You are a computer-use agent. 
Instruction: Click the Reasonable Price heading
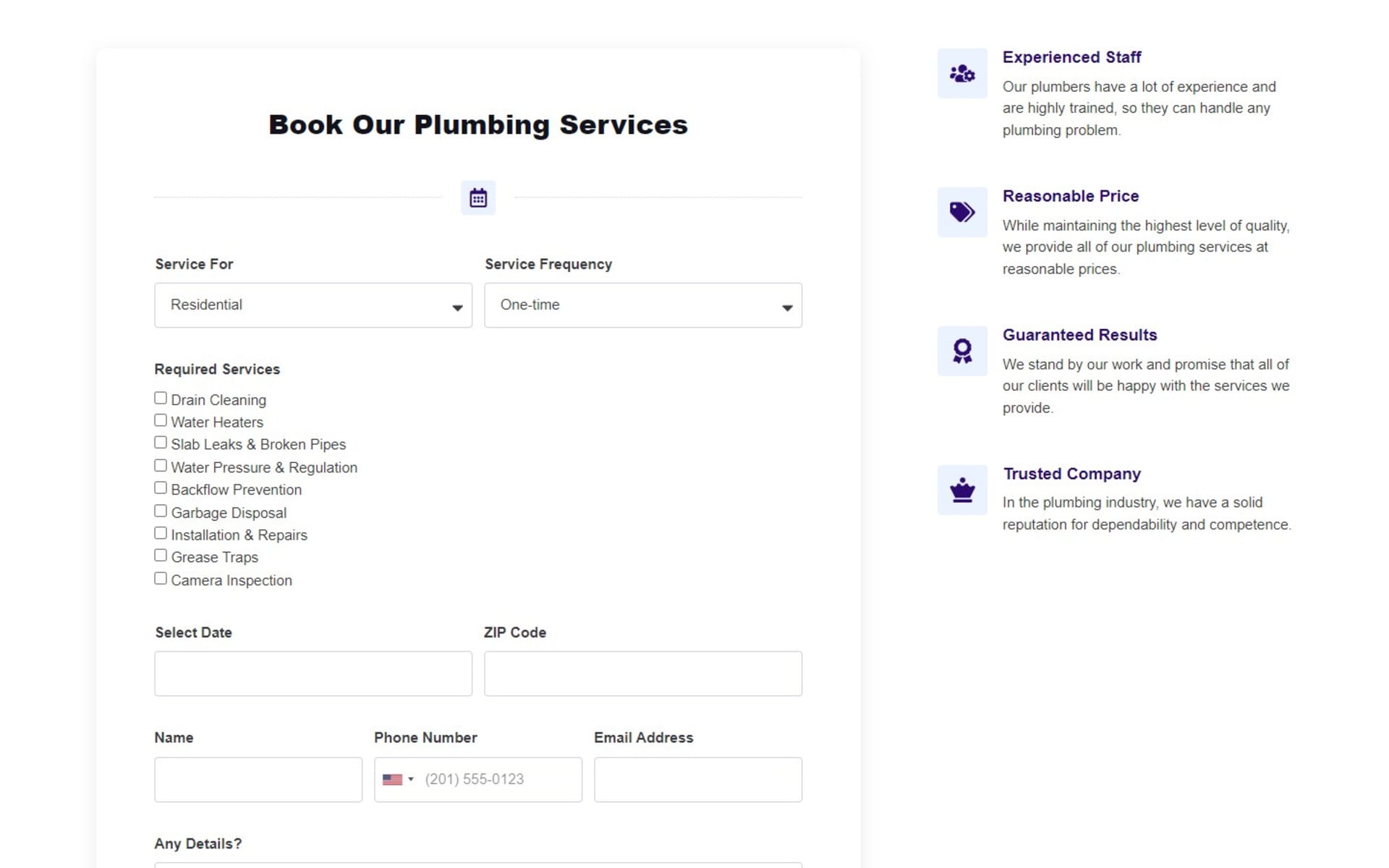tap(1071, 196)
